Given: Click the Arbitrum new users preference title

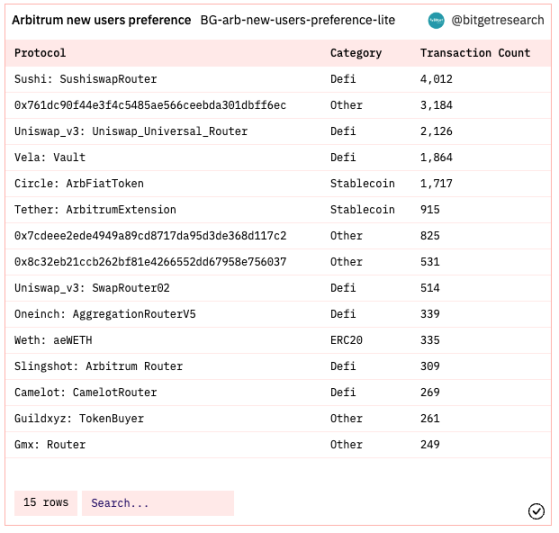Looking at the screenshot, I should click(x=102, y=20).
